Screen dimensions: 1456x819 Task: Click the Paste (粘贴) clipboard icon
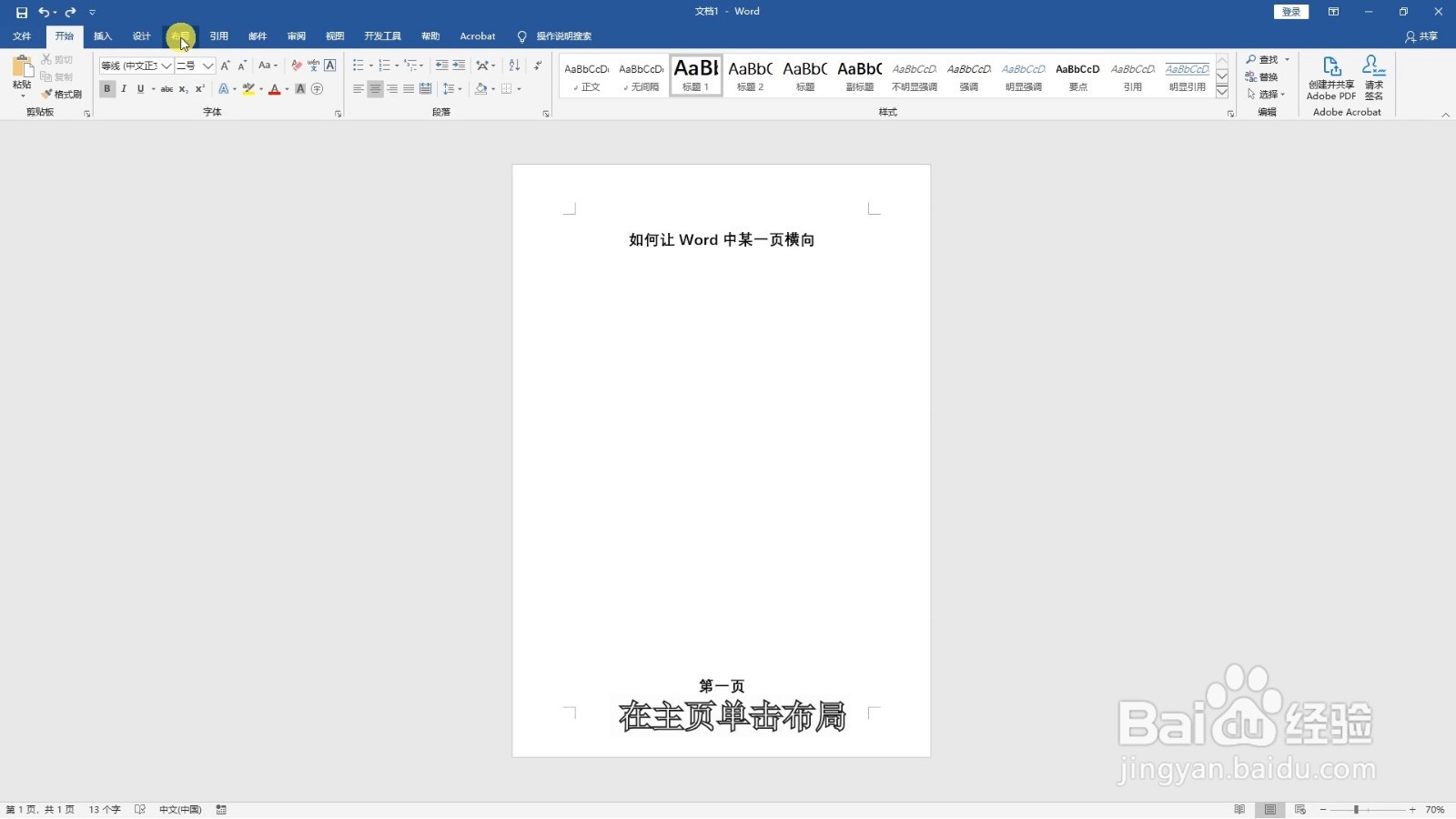pos(22,67)
